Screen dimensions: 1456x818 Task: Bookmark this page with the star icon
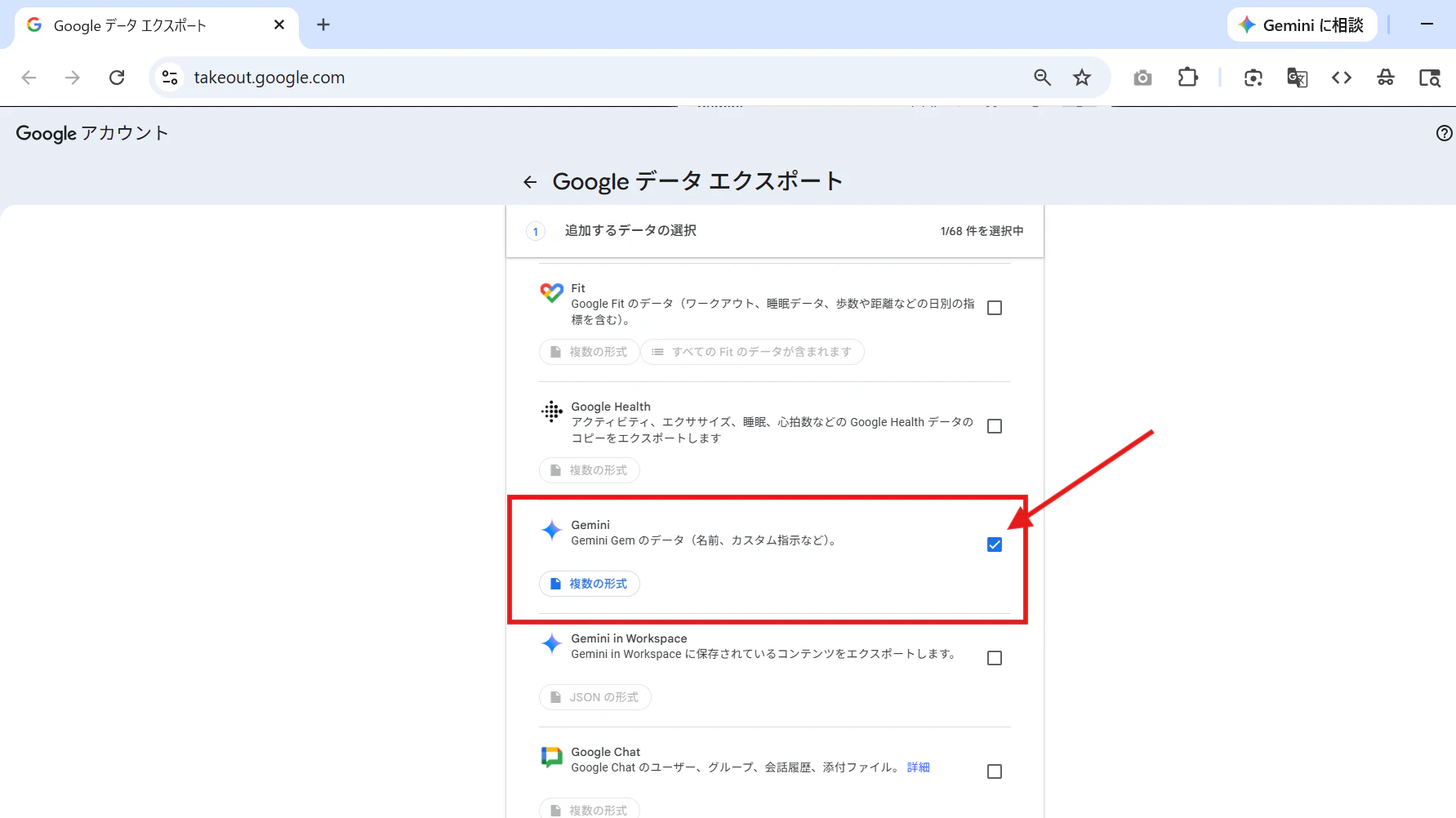(x=1082, y=78)
